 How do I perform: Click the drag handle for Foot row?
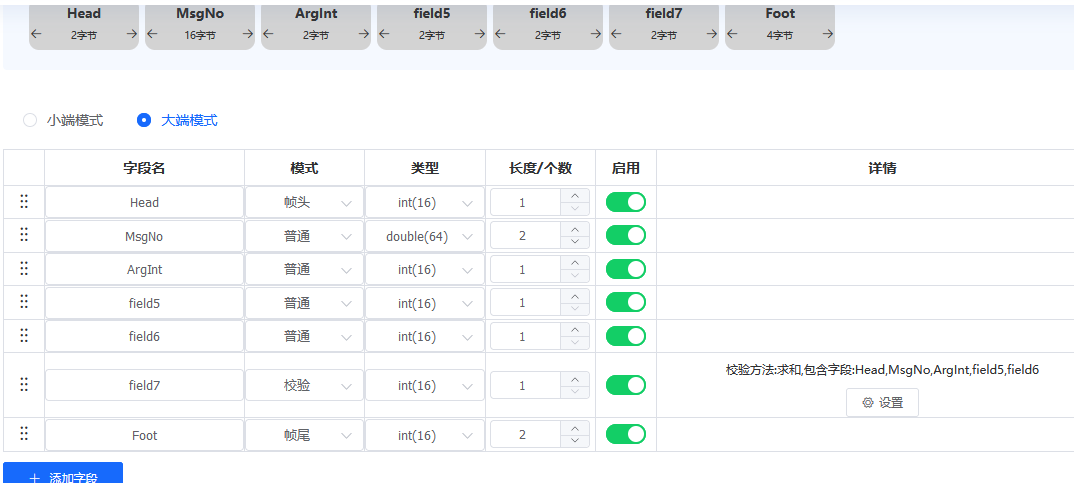click(24, 434)
